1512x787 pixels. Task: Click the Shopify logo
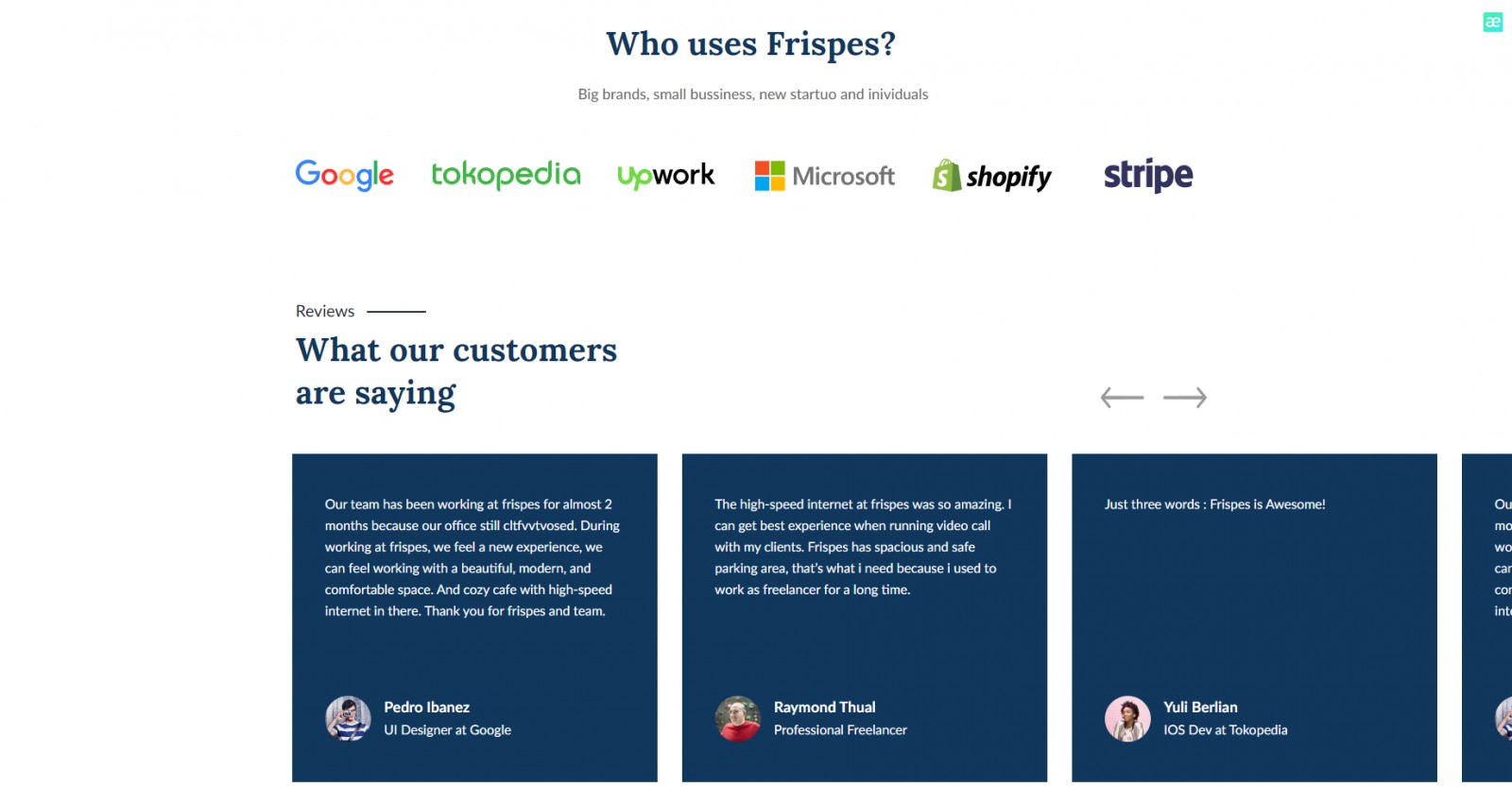click(x=991, y=176)
